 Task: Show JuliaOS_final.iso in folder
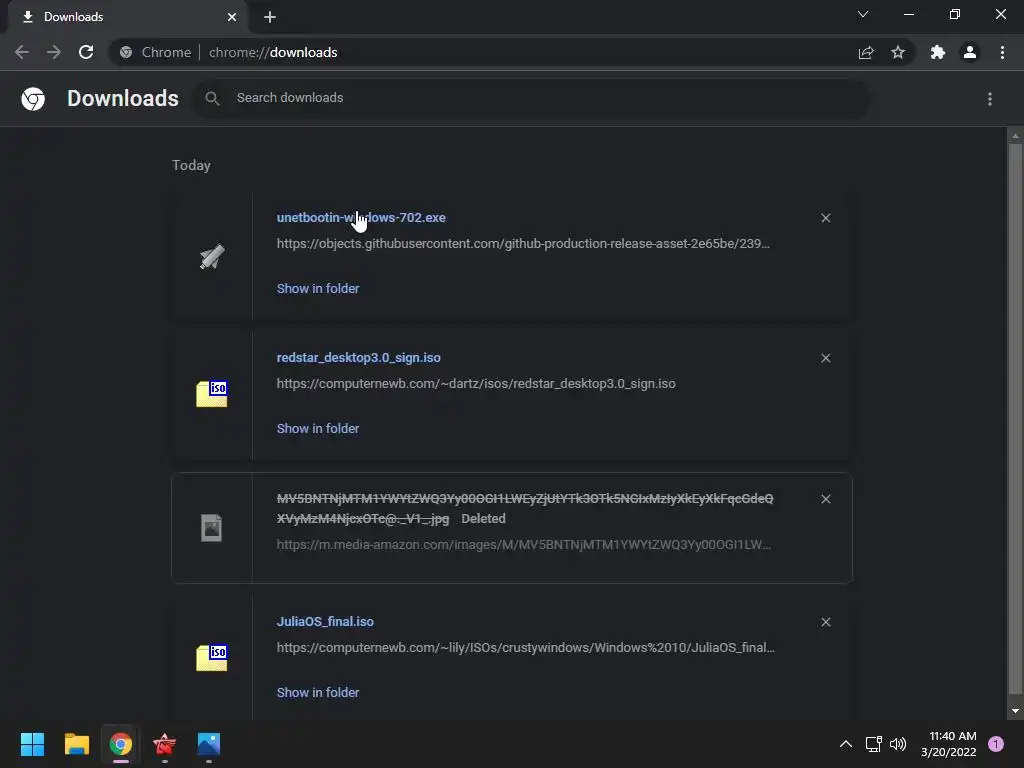point(318,693)
